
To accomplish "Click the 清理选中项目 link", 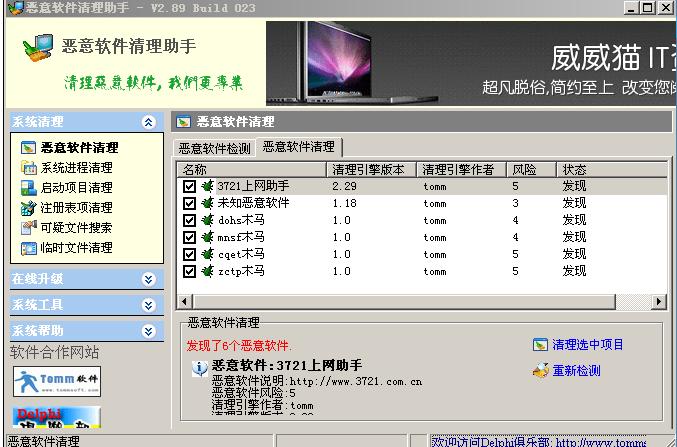I will (x=588, y=345).
